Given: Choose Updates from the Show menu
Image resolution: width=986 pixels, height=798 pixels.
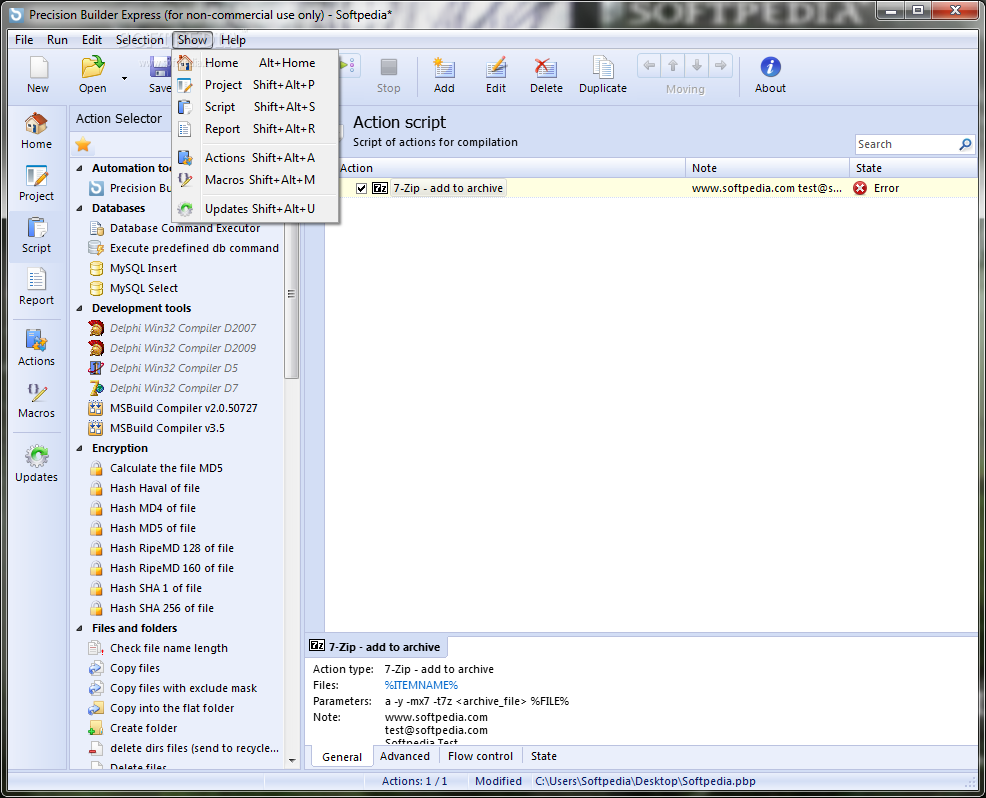Looking at the screenshot, I should [255, 209].
